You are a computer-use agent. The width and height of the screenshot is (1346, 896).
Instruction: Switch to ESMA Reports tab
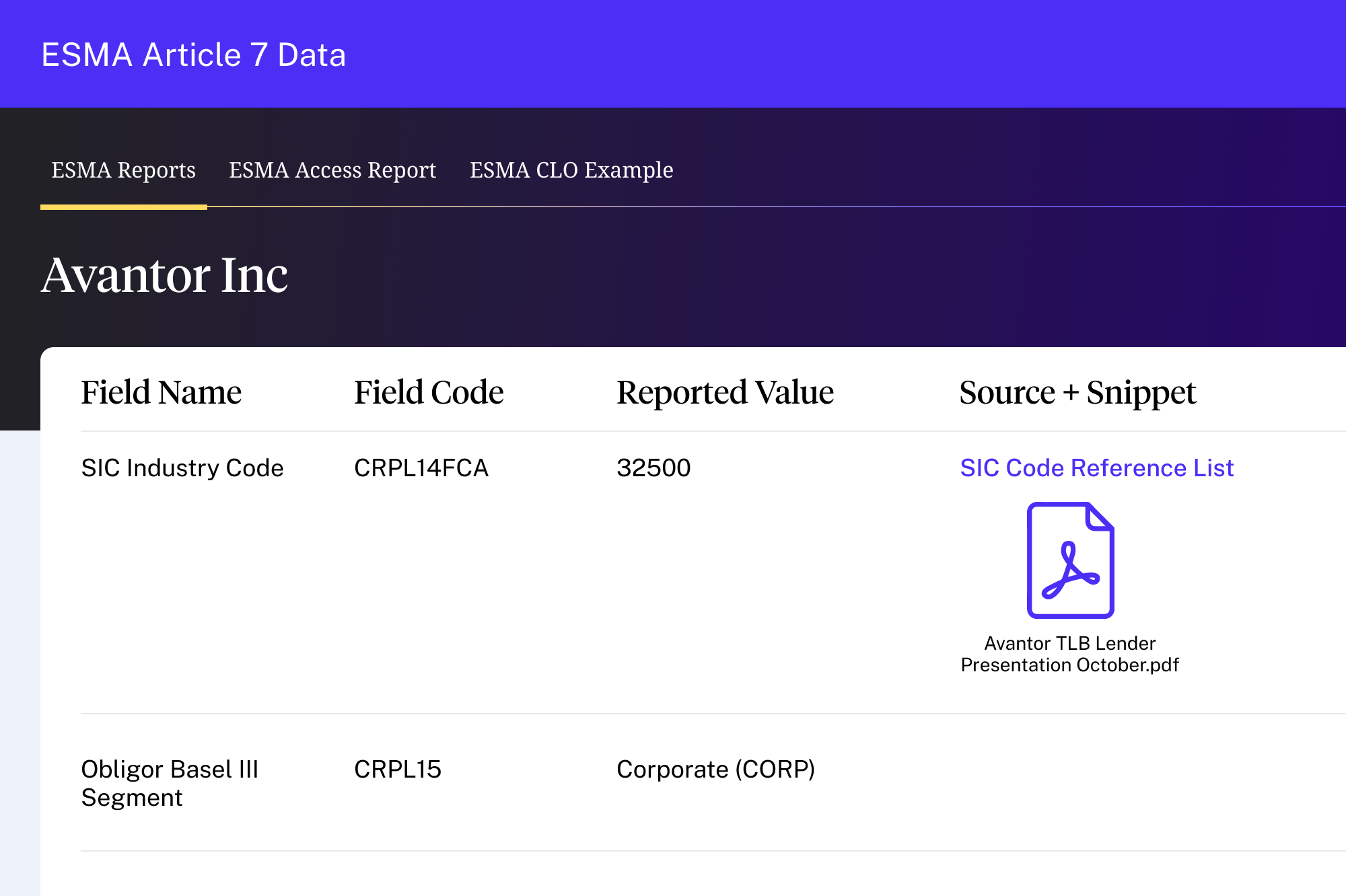(x=123, y=170)
